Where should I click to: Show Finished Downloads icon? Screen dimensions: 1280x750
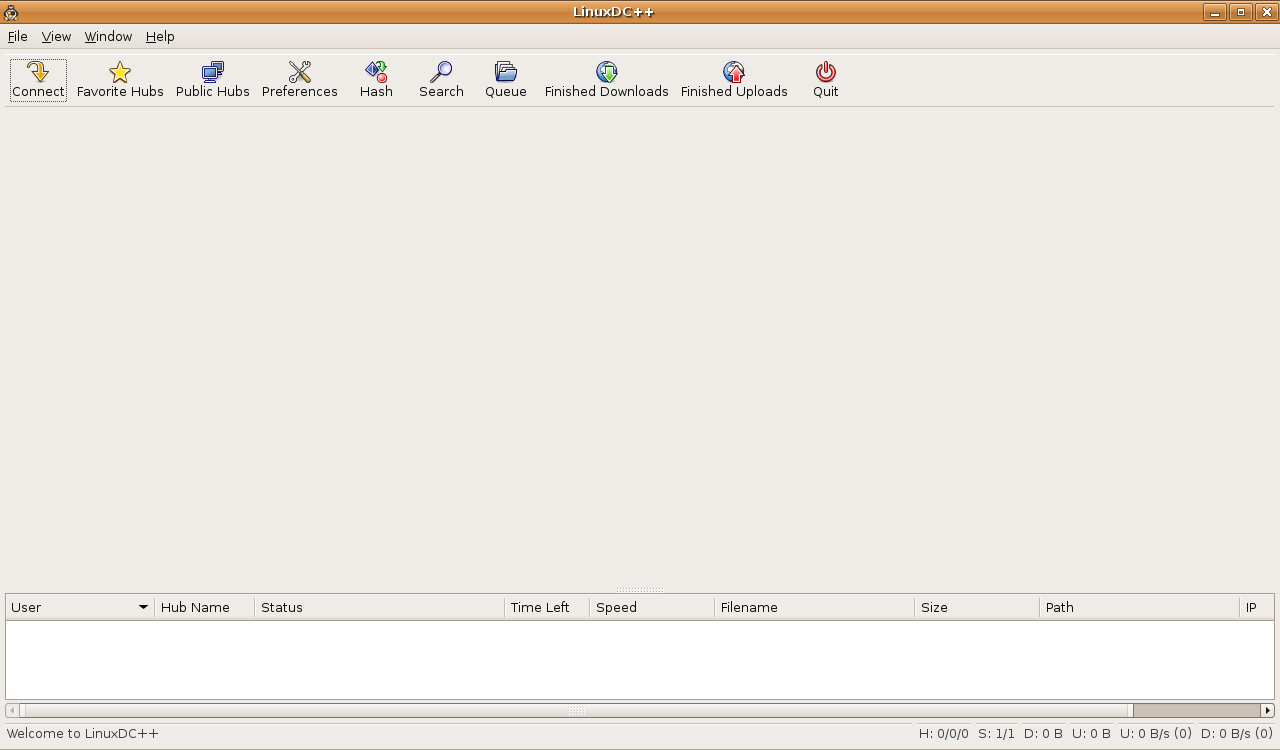607,72
